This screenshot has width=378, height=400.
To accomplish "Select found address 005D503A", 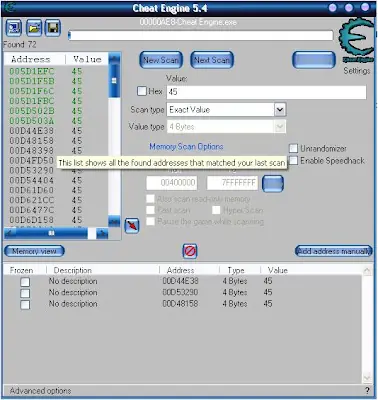I will [x=32, y=121].
